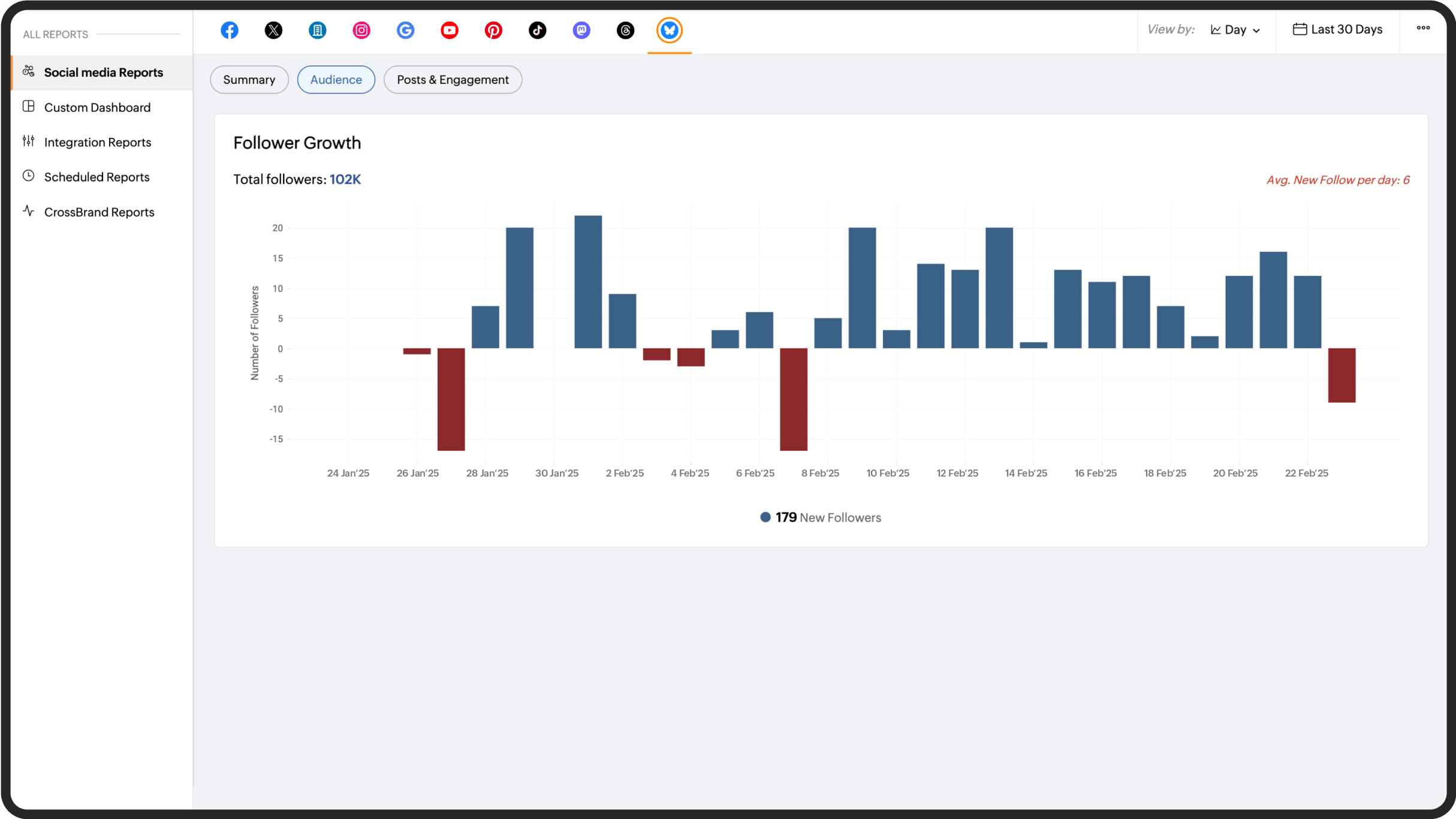Open the View by Day dropdown

click(1234, 29)
